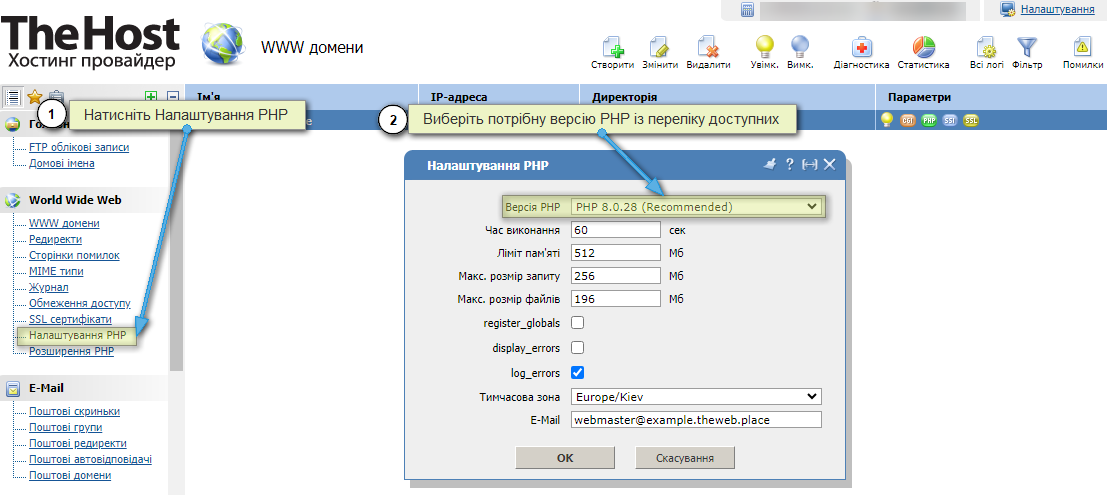
Task: Select the menu list view icon
Action: point(12,97)
